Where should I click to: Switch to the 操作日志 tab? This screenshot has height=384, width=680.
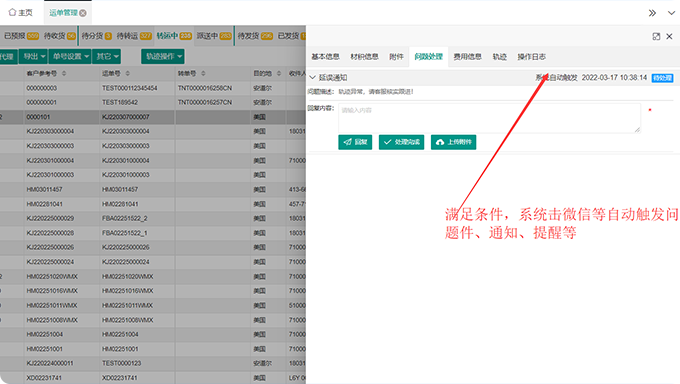(x=531, y=57)
